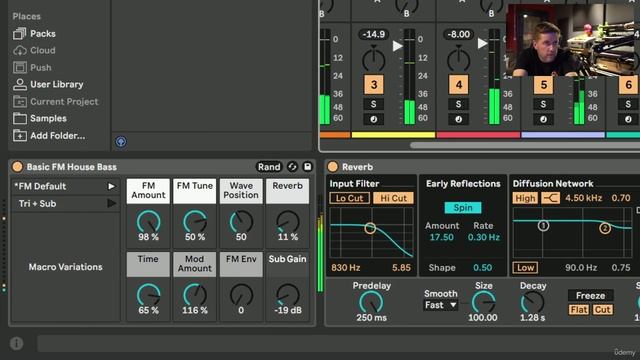Click the Input Filter frequency handle
640x360 pixels.
pos(370,228)
